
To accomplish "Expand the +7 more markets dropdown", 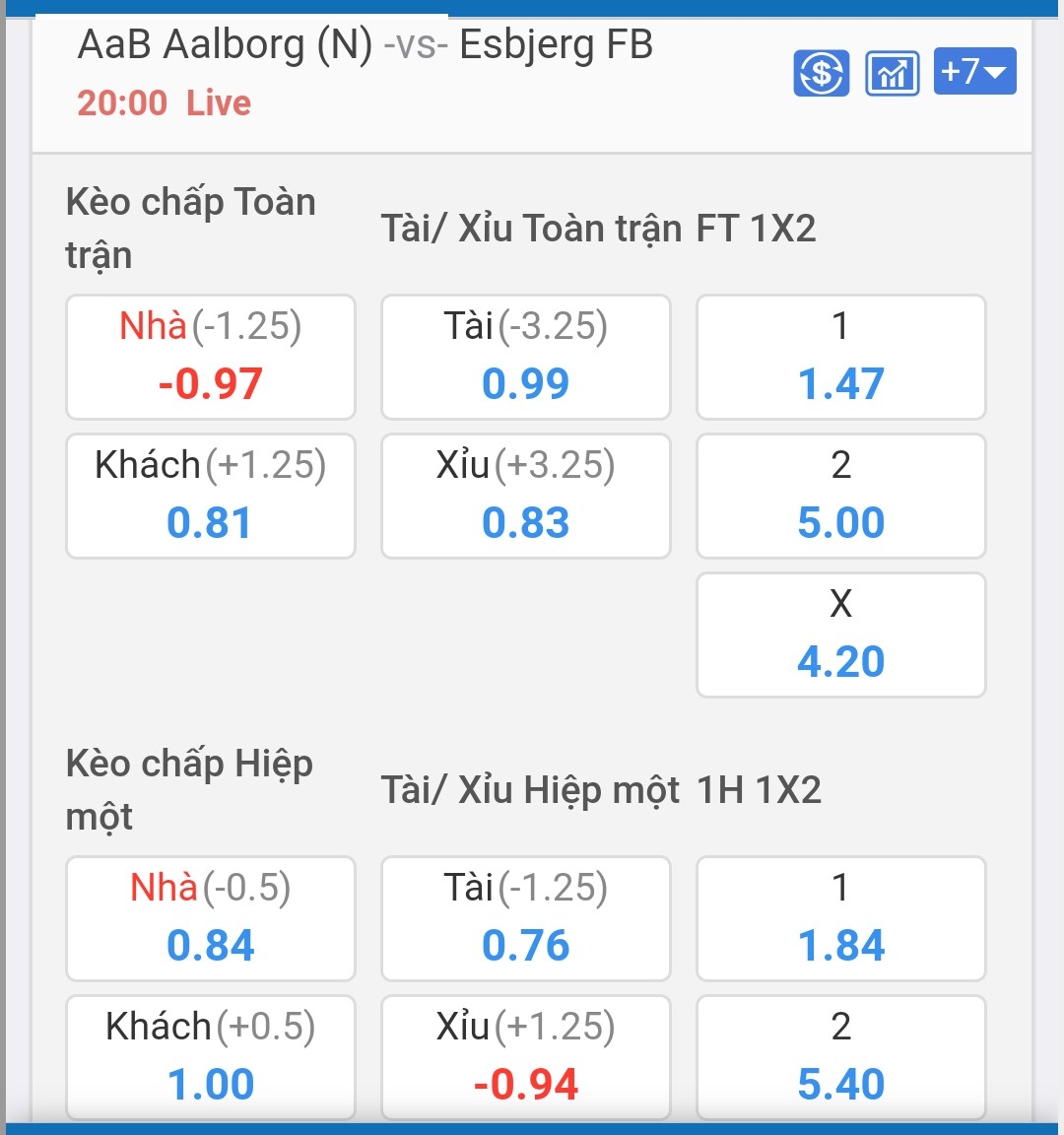I will 975,71.
